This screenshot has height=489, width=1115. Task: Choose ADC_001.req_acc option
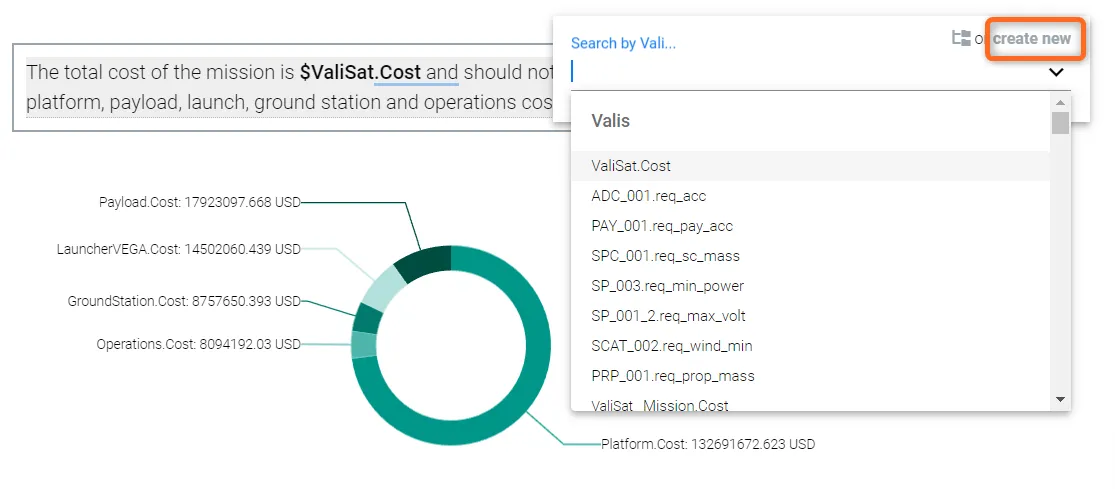tap(648, 196)
